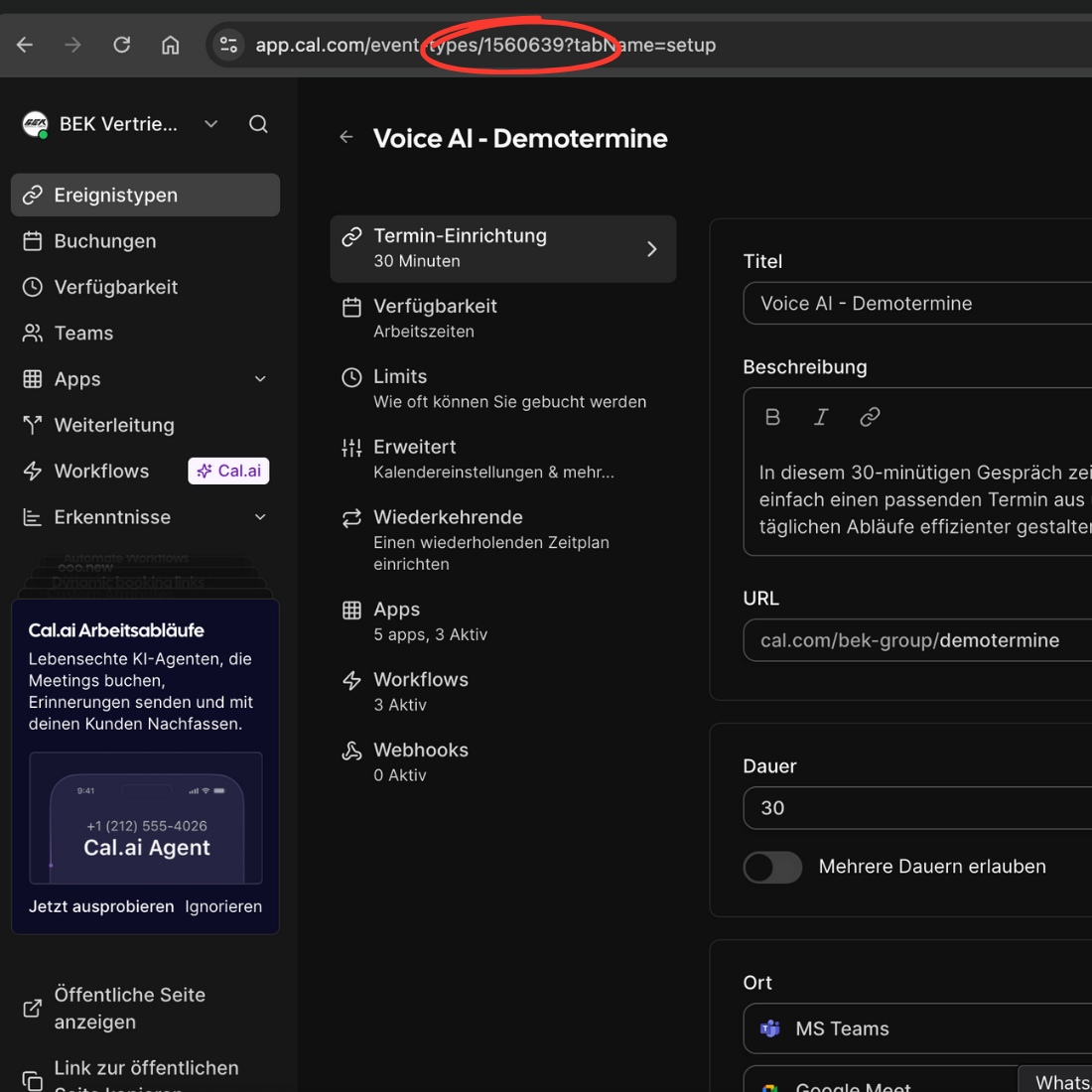Toggle italic in Beschreibung editor
Viewport: 1092px width, 1092px height.
pyautogui.click(x=821, y=417)
